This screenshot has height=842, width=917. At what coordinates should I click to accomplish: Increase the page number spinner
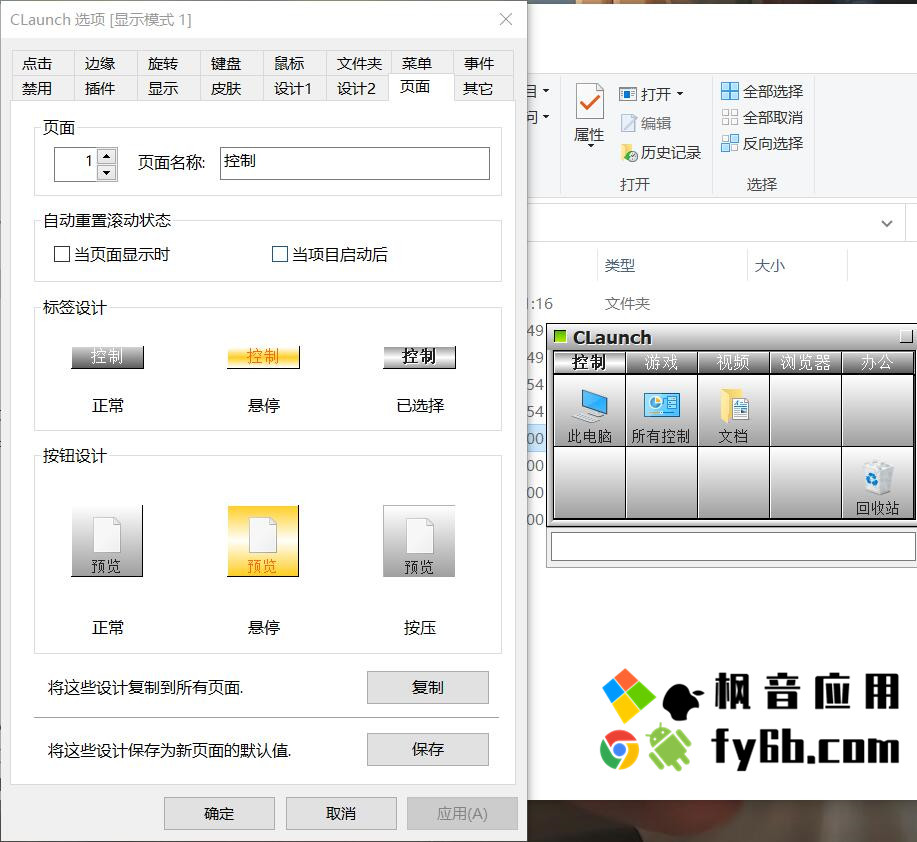coord(106,156)
